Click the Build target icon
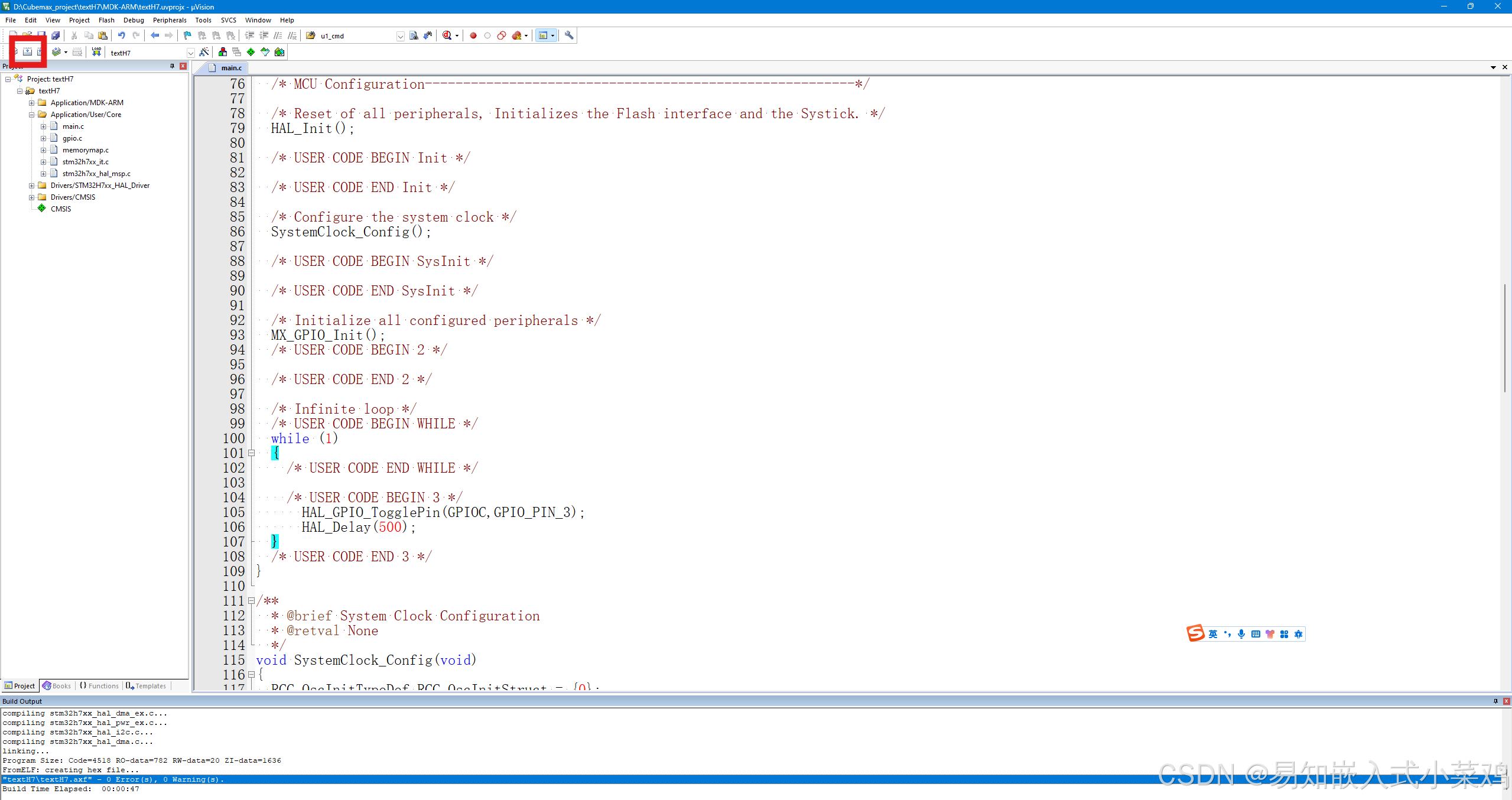 pyautogui.click(x=27, y=52)
